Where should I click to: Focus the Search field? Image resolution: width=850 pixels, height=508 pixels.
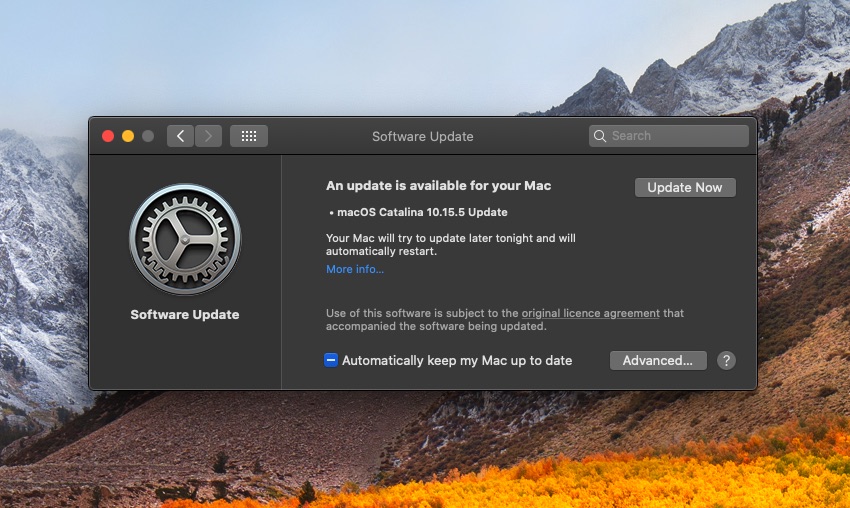(669, 136)
